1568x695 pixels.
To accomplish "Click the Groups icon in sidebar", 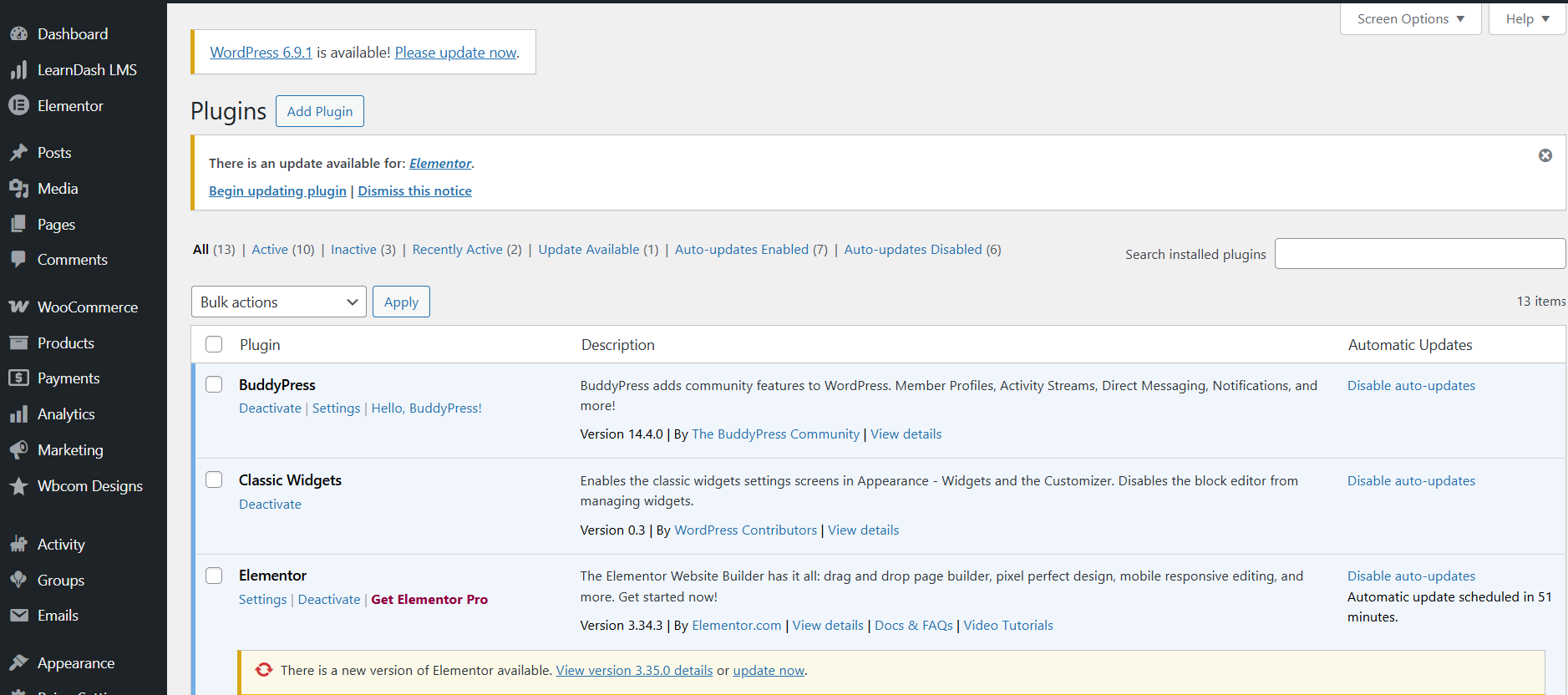I will pyautogui.click(x=18, y=581).
